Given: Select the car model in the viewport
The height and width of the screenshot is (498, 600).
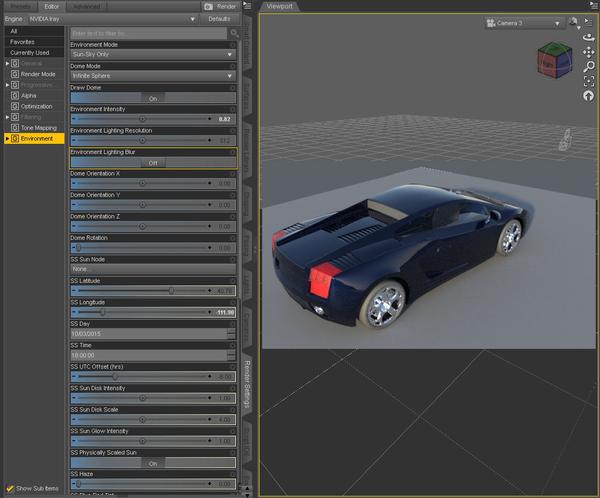Looking at the screenshot, I should [x=400, y=255].
